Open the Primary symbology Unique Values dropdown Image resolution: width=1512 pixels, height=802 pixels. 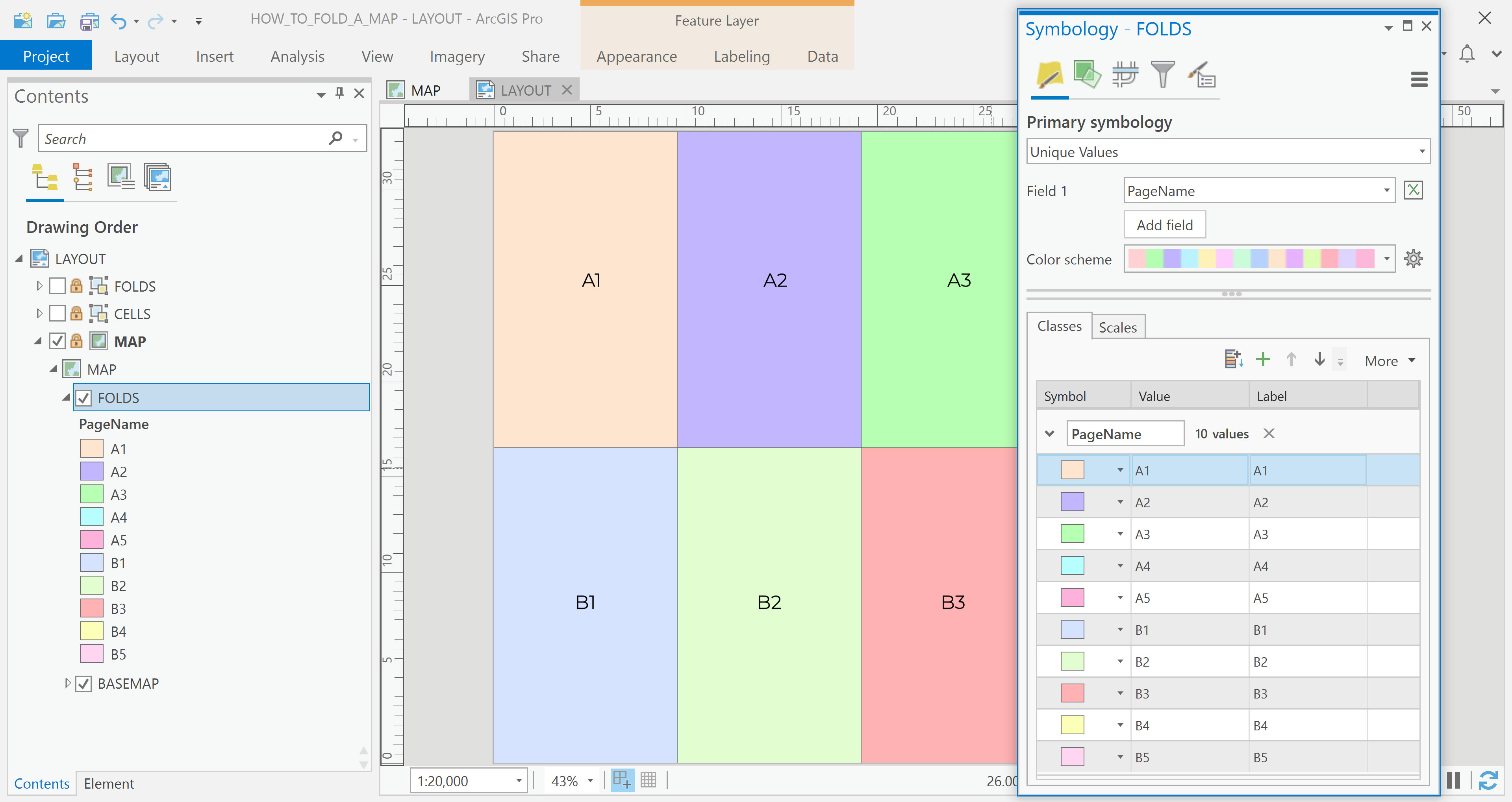(1228, 152)
